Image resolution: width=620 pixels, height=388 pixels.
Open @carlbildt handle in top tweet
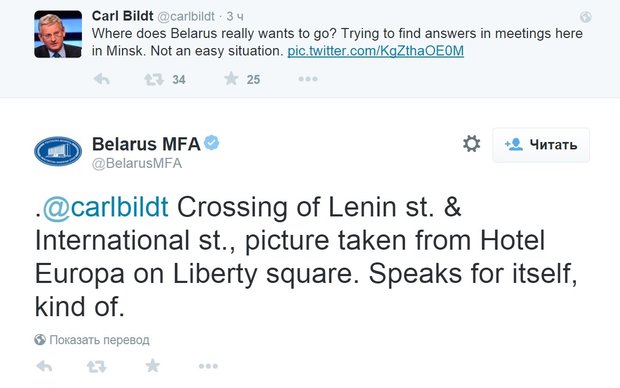[186, 17]
